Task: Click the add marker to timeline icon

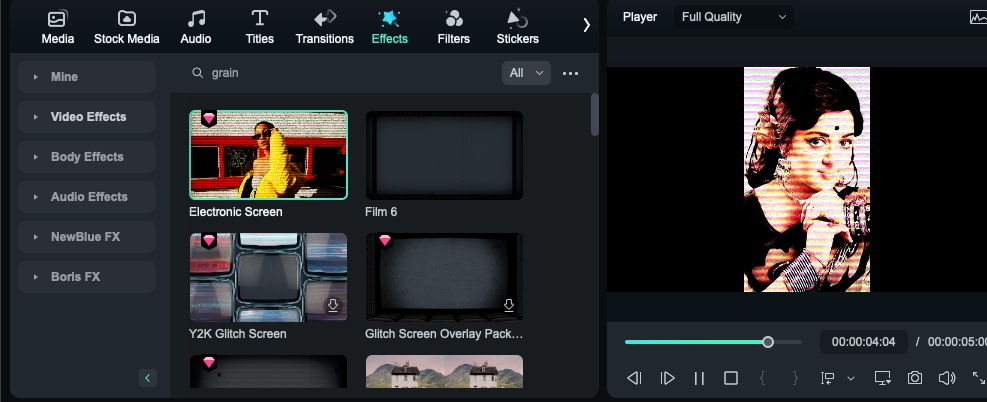Action: tap(827, 378)
